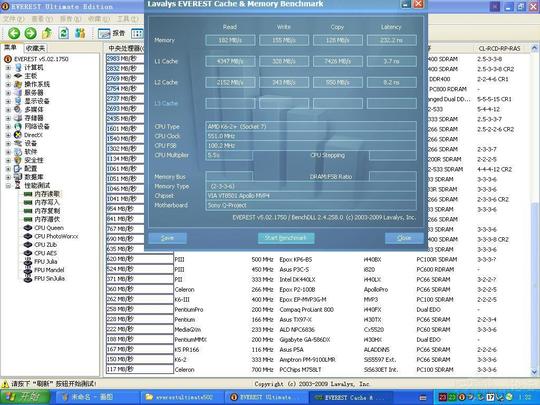The image size is (540, 405).
Task: Click the results list scrollbar up arrow
Action: (x=534, y=49)
